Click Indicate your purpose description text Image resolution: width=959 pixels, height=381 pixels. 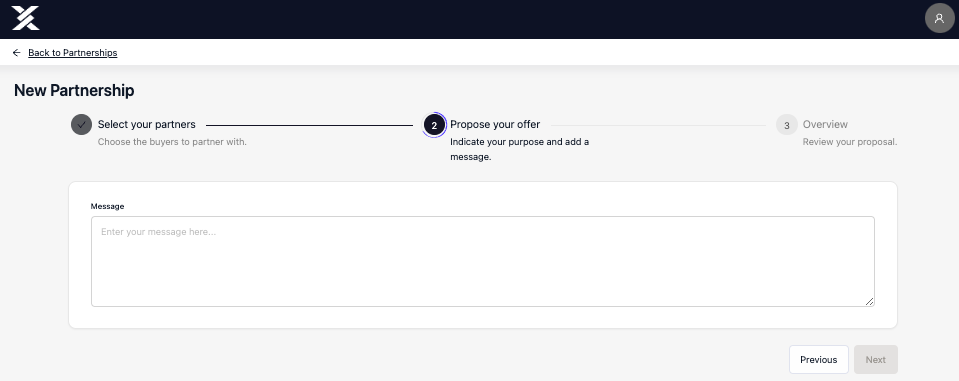pyautogui.click(x=520, y=149)
